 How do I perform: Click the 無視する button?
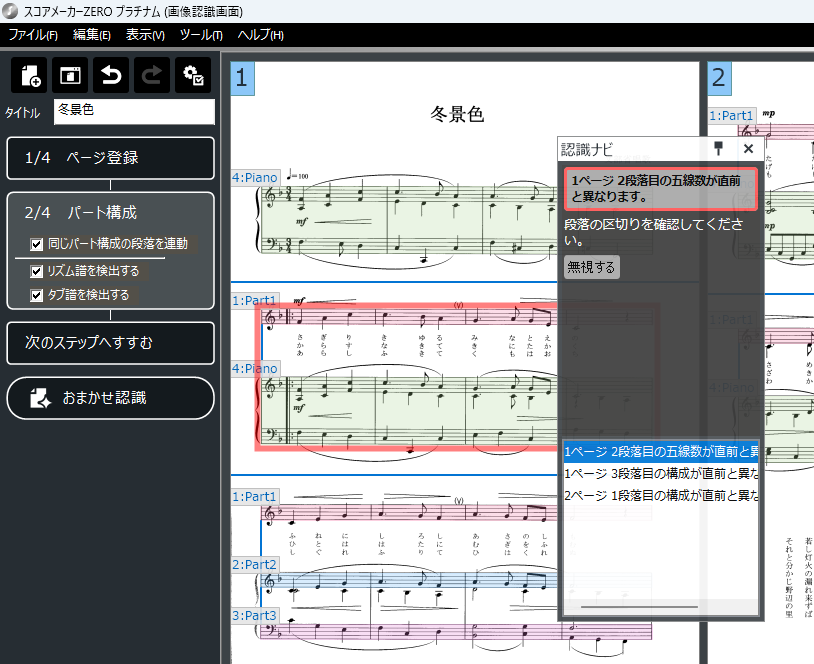pyautogui.click(x=591, y=267)
